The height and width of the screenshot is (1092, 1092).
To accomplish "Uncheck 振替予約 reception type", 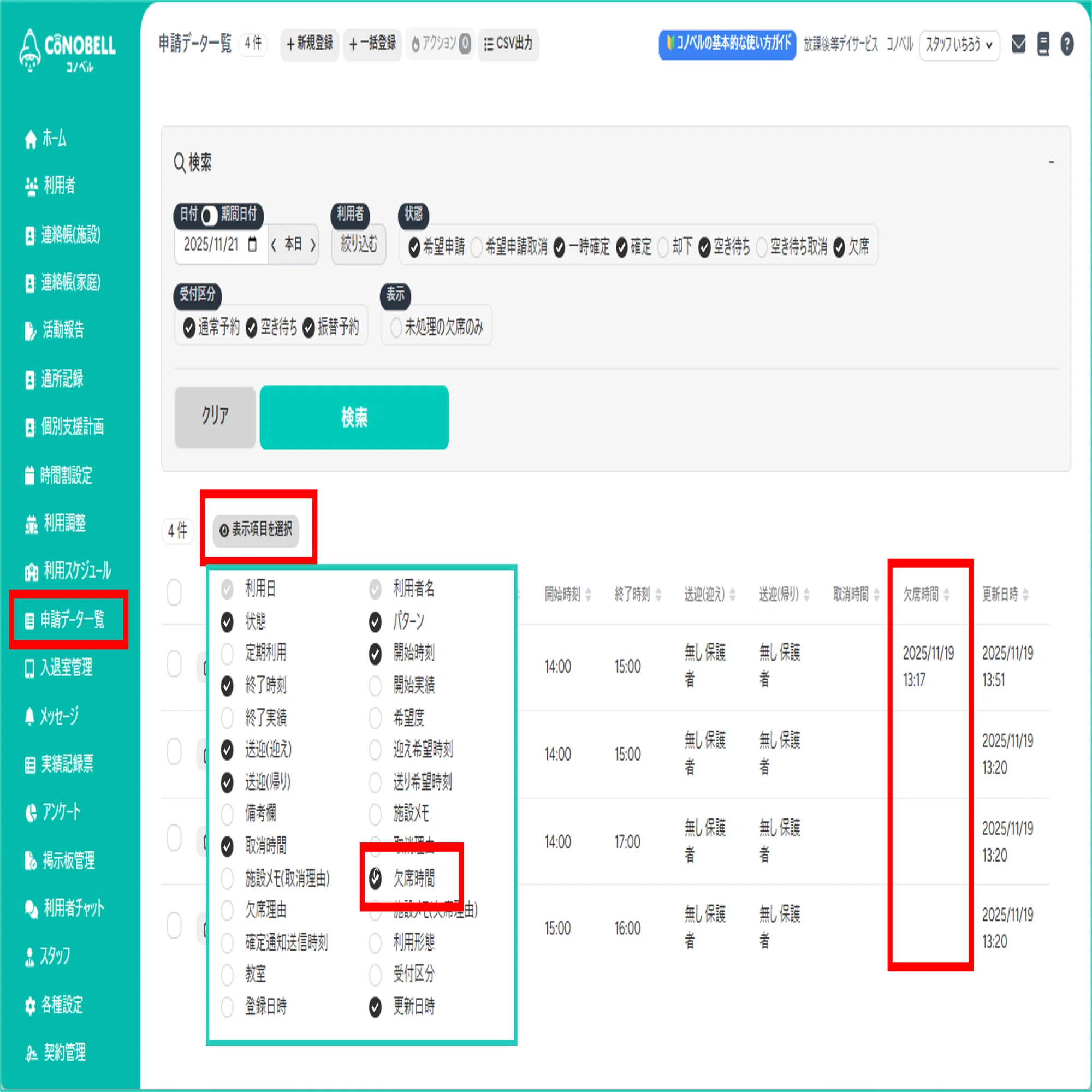I will tap(308, 327).
